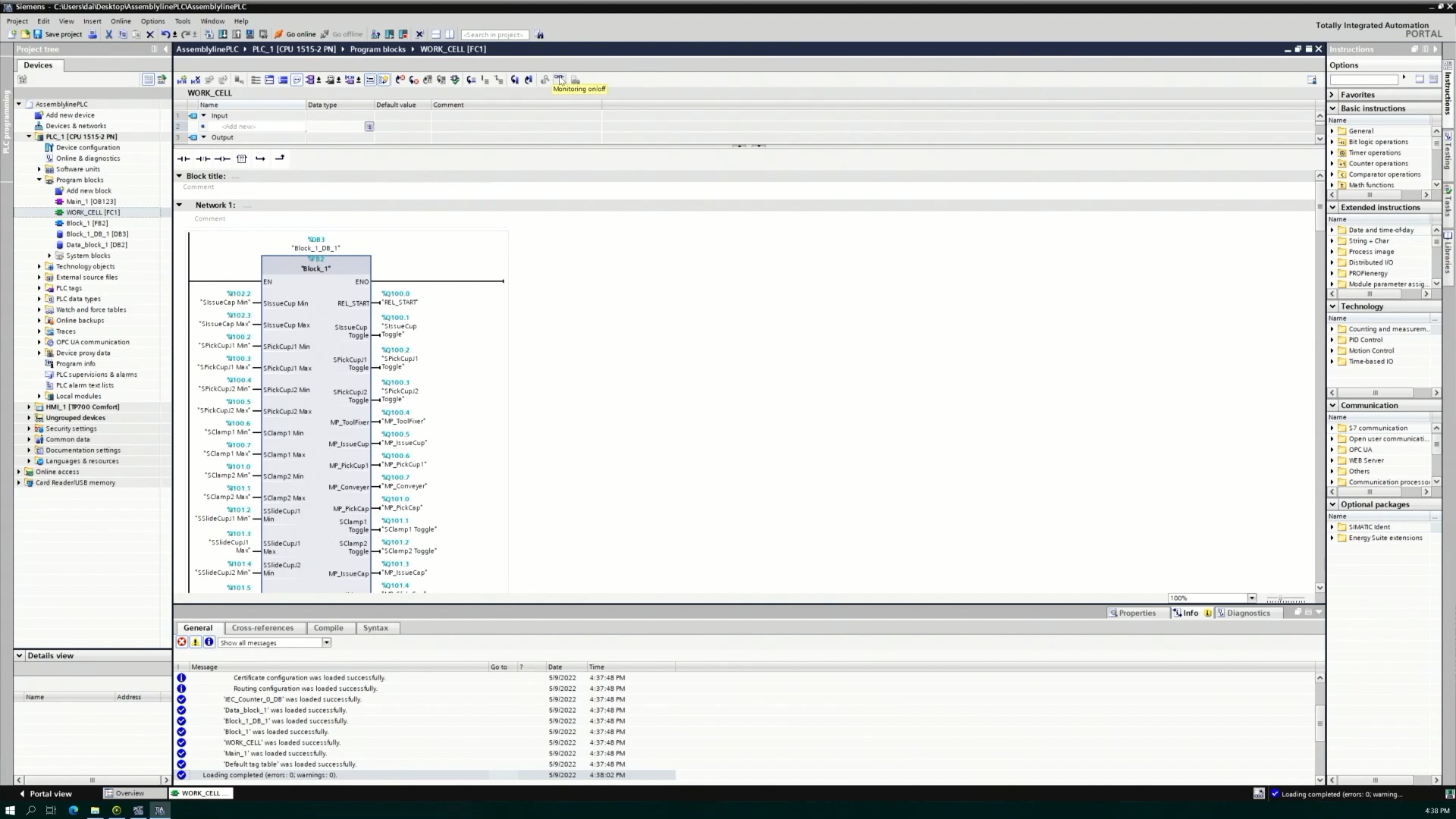The image size is (1456, 819).
Task: Toggle Monitoring on/off in block toolbar
Action: (x=559, y=80)
